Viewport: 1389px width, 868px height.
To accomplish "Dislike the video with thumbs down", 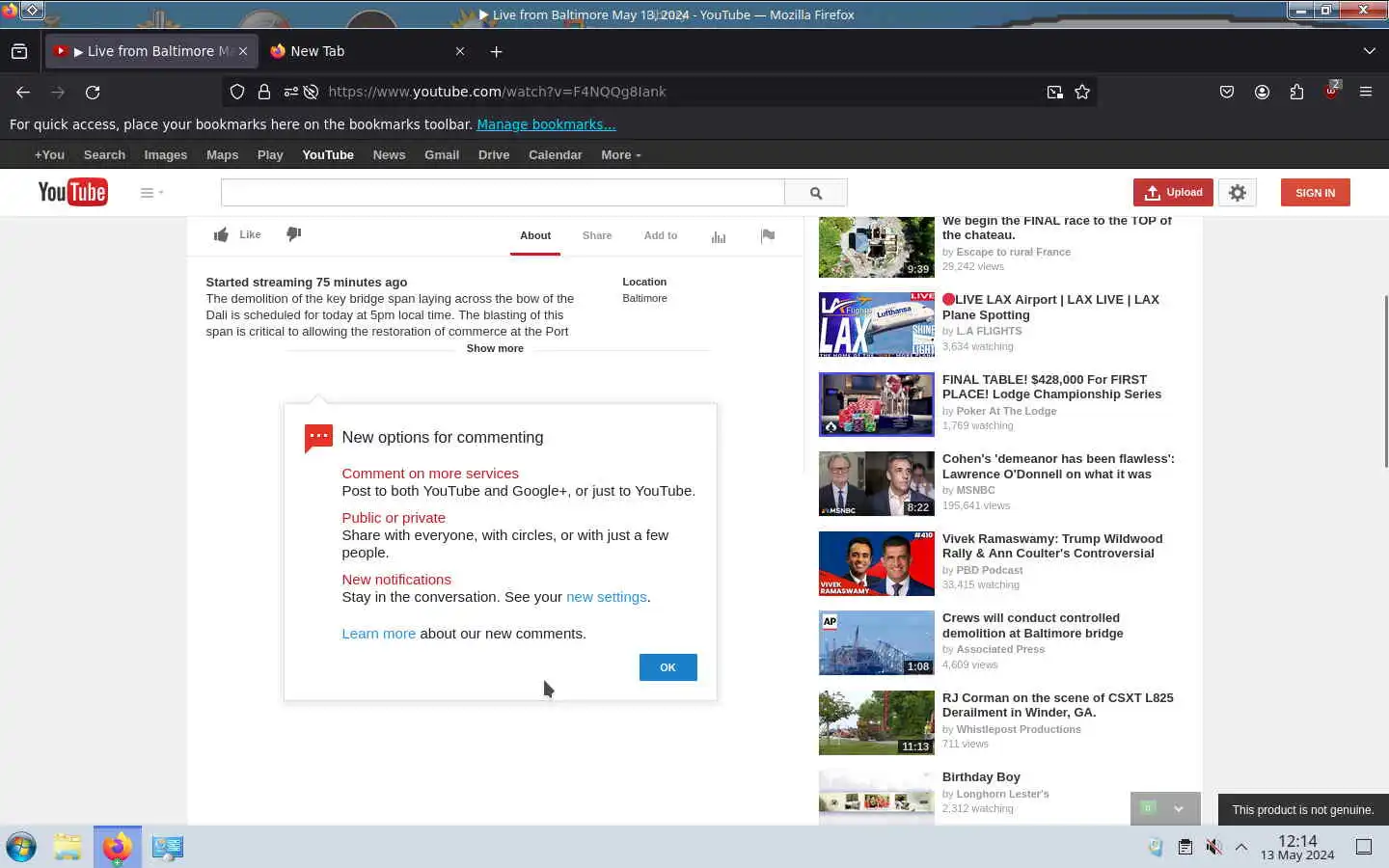I will coord(294,234).
